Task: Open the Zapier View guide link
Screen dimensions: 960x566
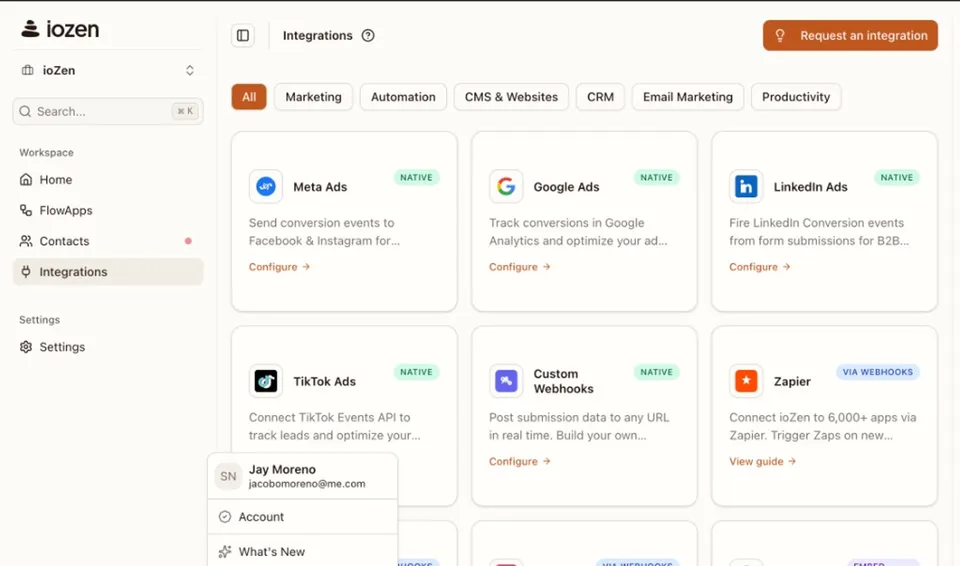Action: coord(762,461)
